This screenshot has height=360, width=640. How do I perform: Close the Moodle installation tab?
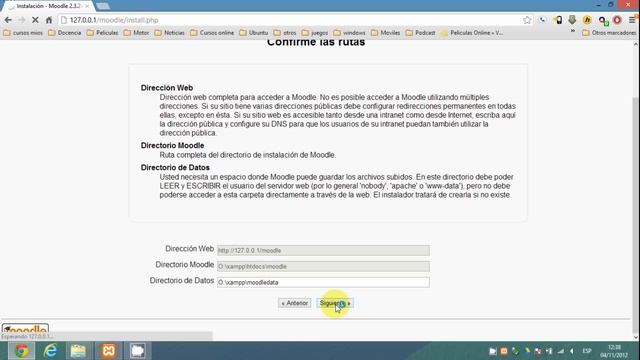(87, 6)
